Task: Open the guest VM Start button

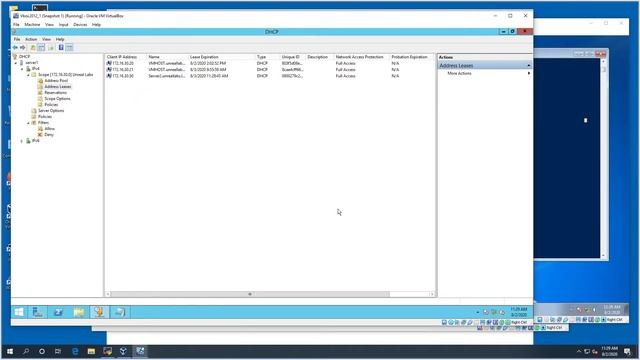Action: tap(19, 312)
